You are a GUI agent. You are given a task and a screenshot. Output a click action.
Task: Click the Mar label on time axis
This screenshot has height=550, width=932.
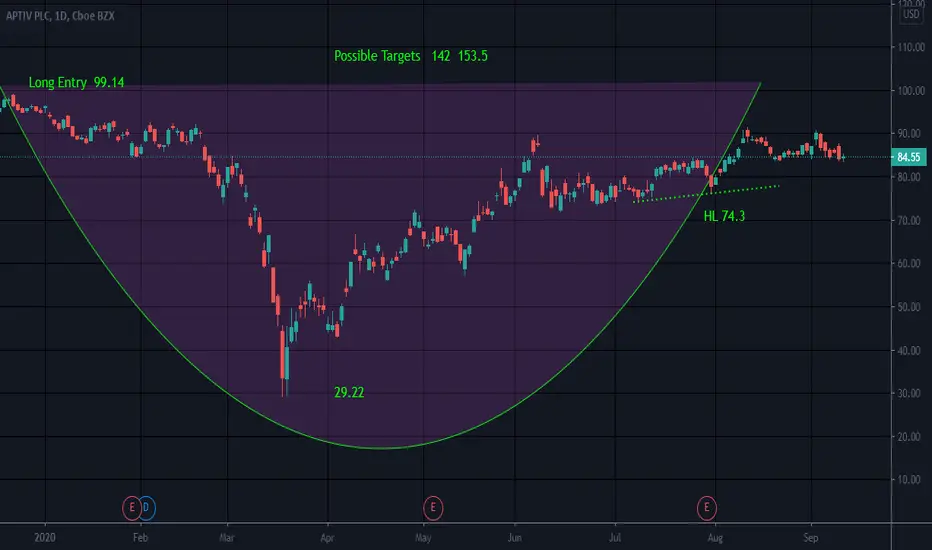pyautogui.click(x=227, y=538)
